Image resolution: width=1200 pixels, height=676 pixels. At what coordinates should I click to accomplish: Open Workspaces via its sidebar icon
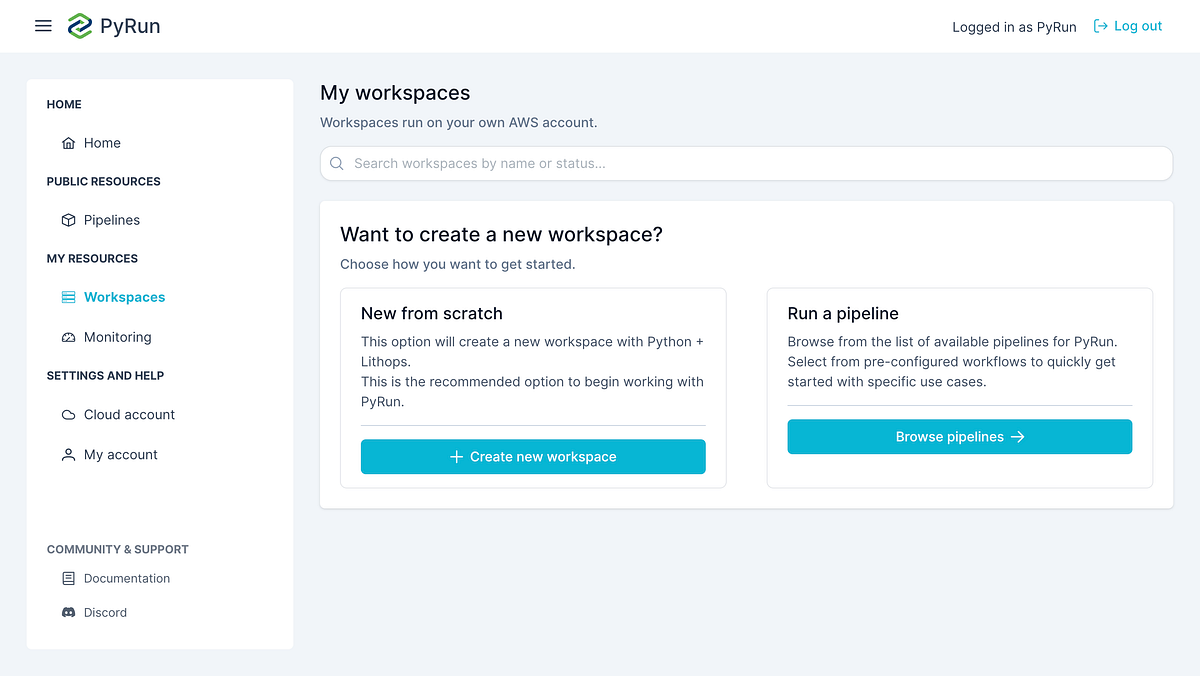click(68, 296)
